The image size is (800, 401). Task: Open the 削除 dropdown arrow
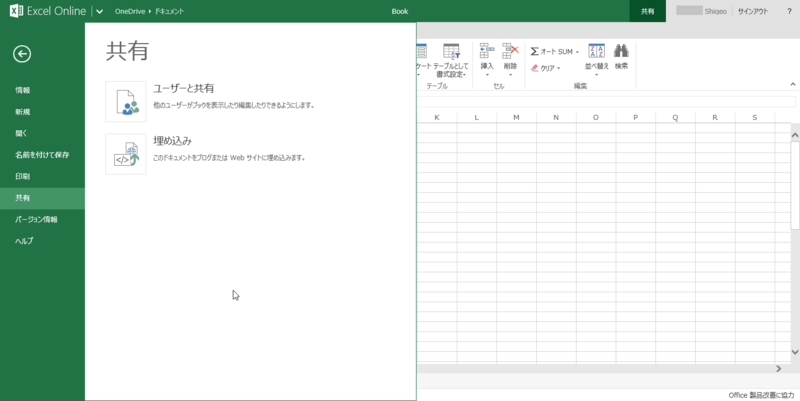coord(510,75)
